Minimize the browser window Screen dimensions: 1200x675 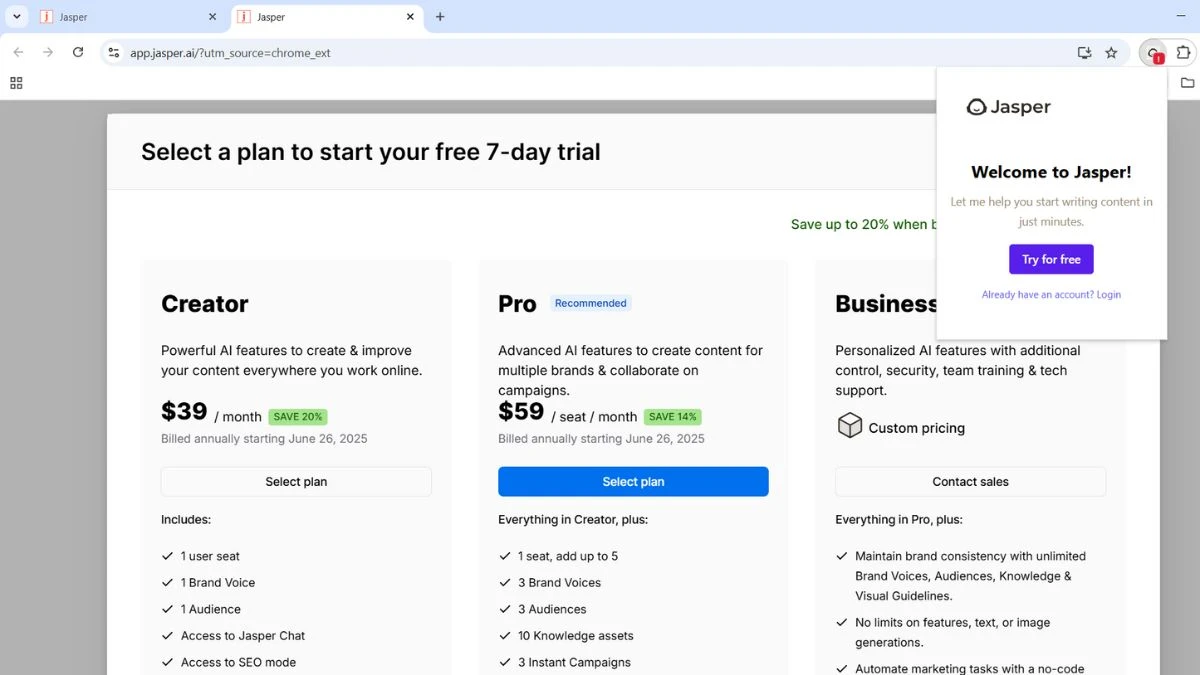coord(1182,17)
